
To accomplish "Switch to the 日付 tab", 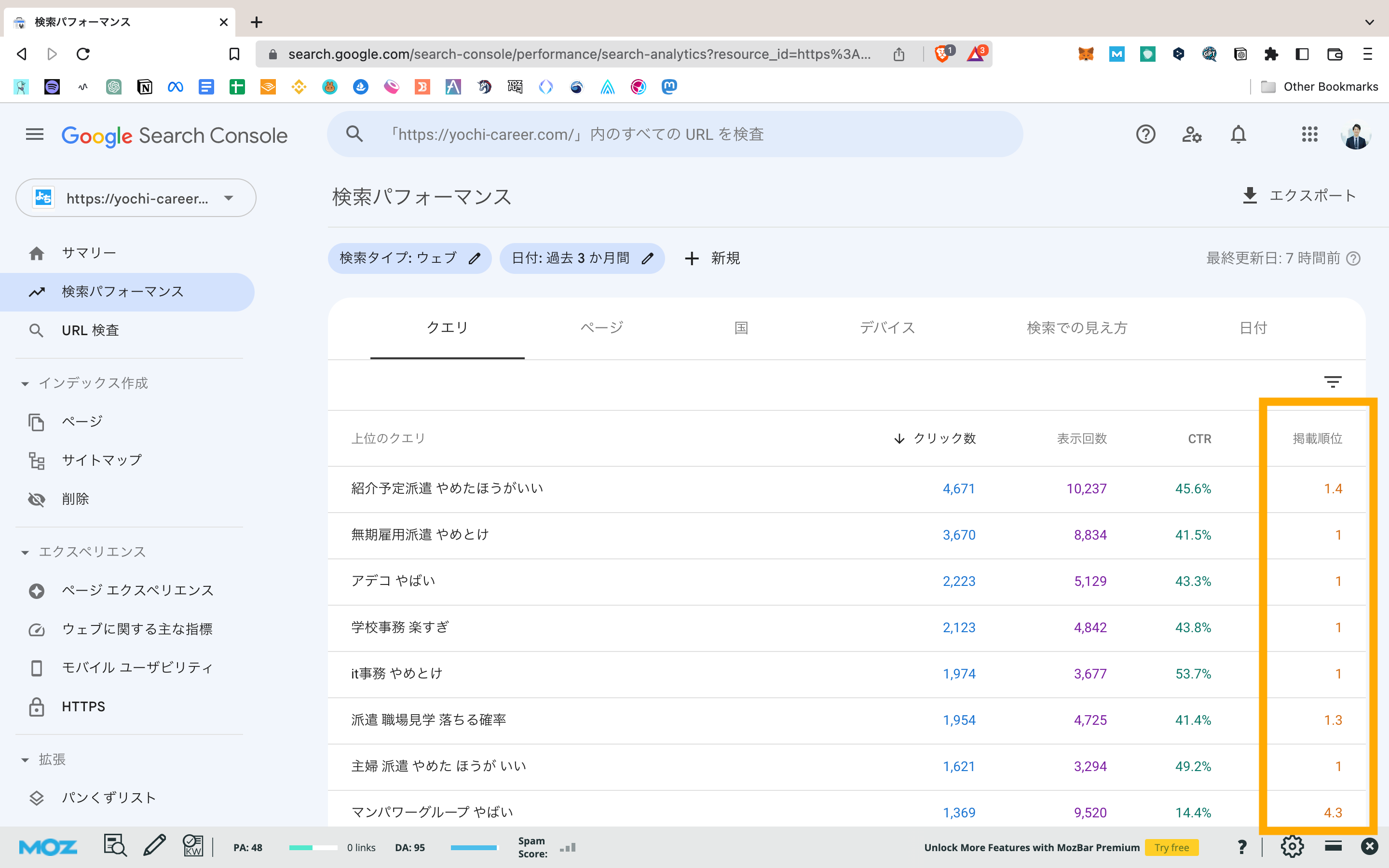I will pos(1253,328).
